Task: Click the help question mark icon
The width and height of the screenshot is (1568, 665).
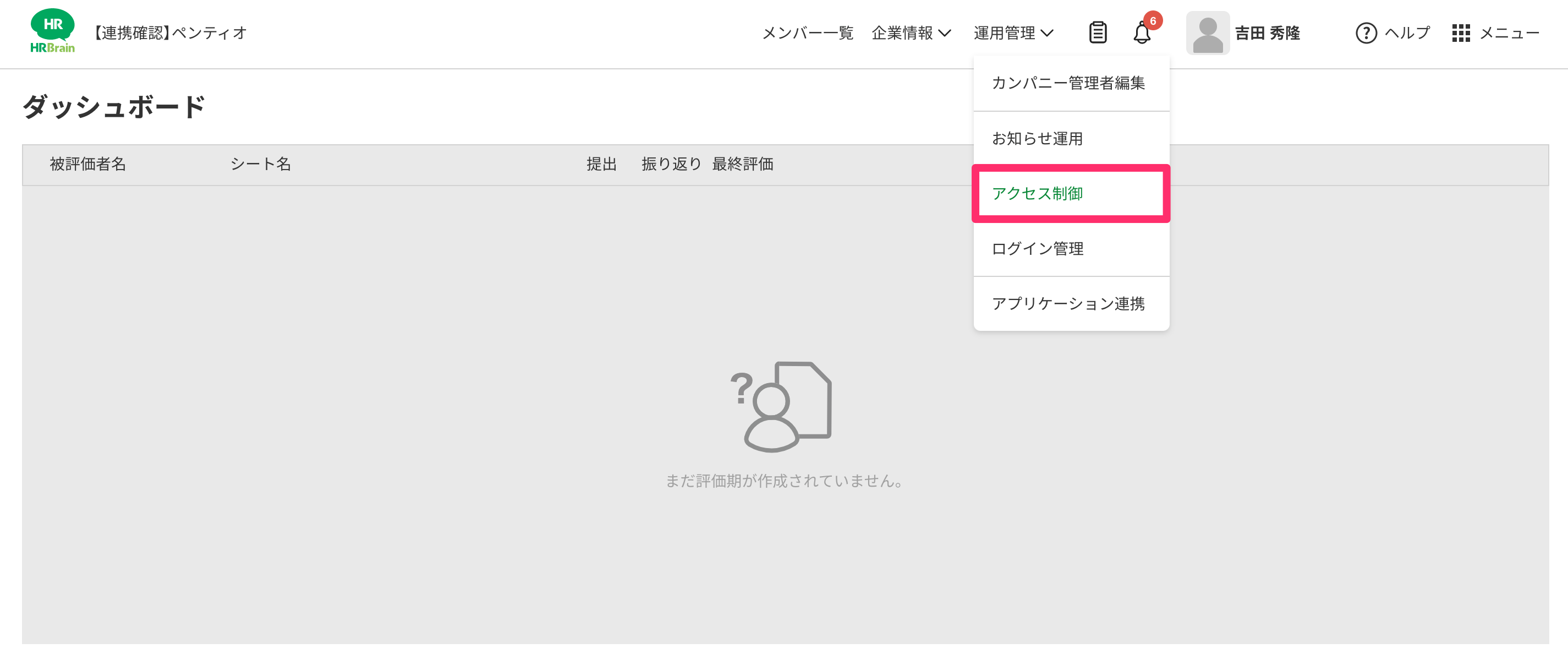Action: tap(1366, 33)
